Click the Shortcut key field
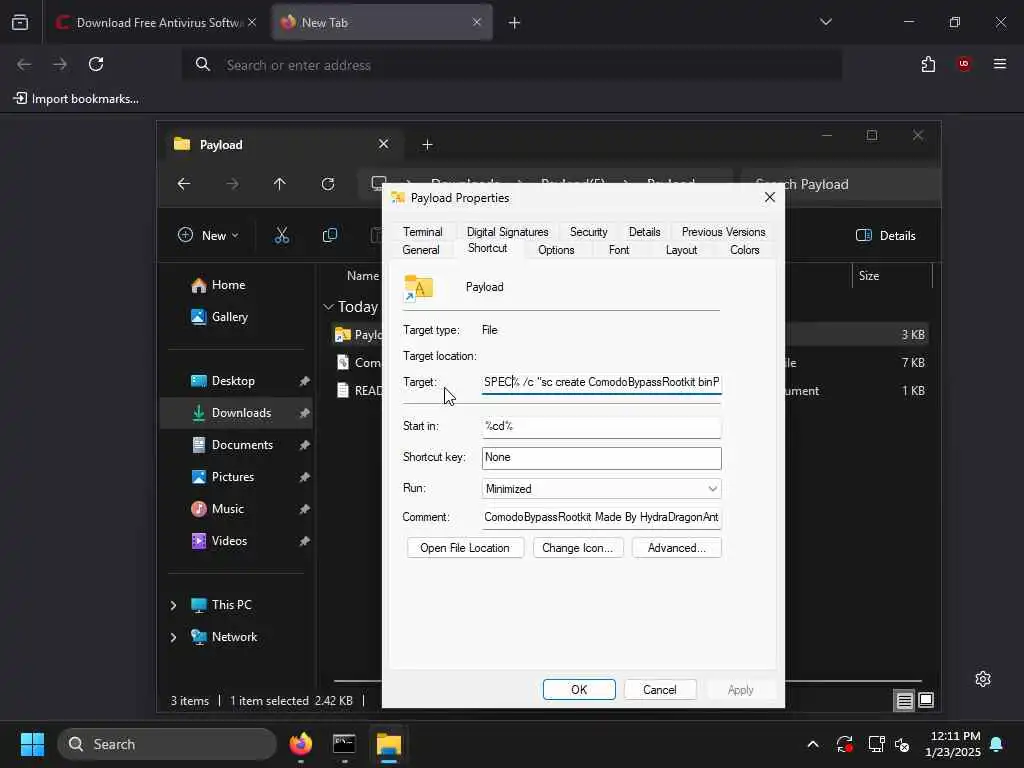Image resolution: width=1024 pixels, height=768 pixels. [601, 458]
